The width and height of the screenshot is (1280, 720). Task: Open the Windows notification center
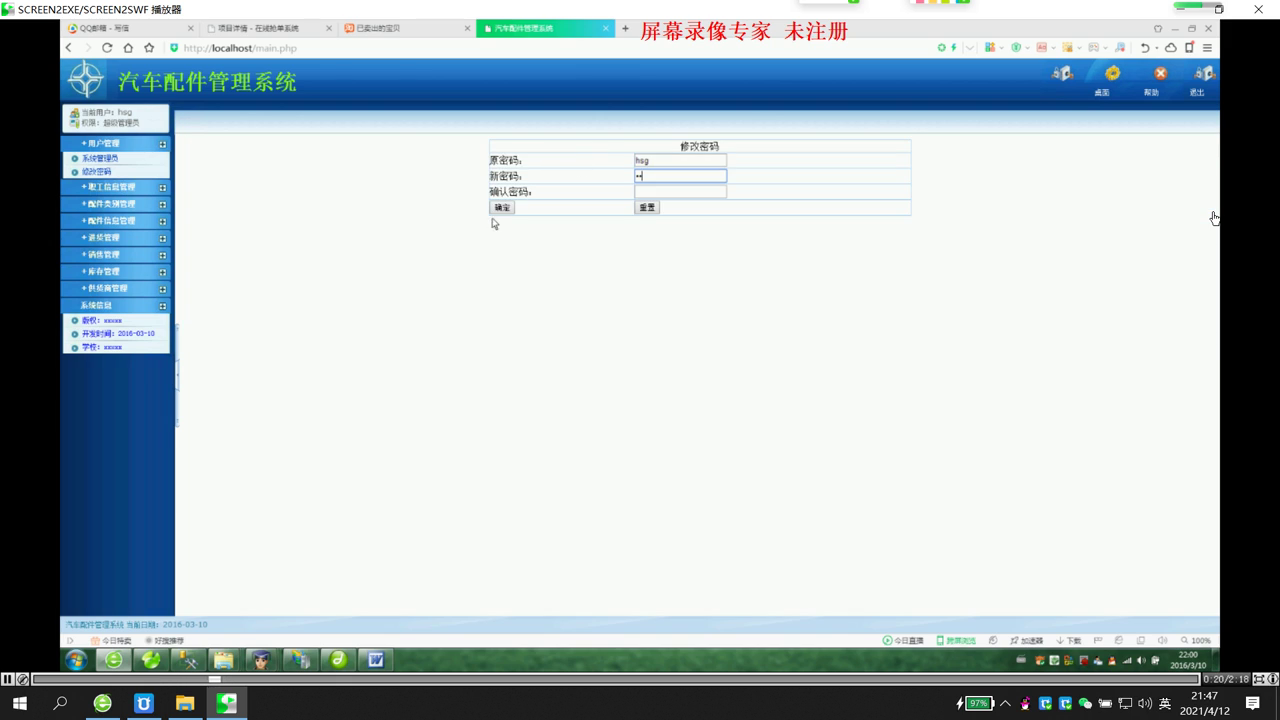click(1252, 704)
